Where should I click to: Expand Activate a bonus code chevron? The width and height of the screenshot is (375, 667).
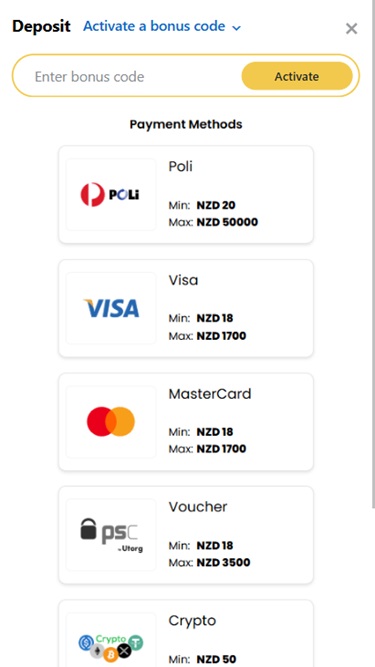click(x=237, y=28)
